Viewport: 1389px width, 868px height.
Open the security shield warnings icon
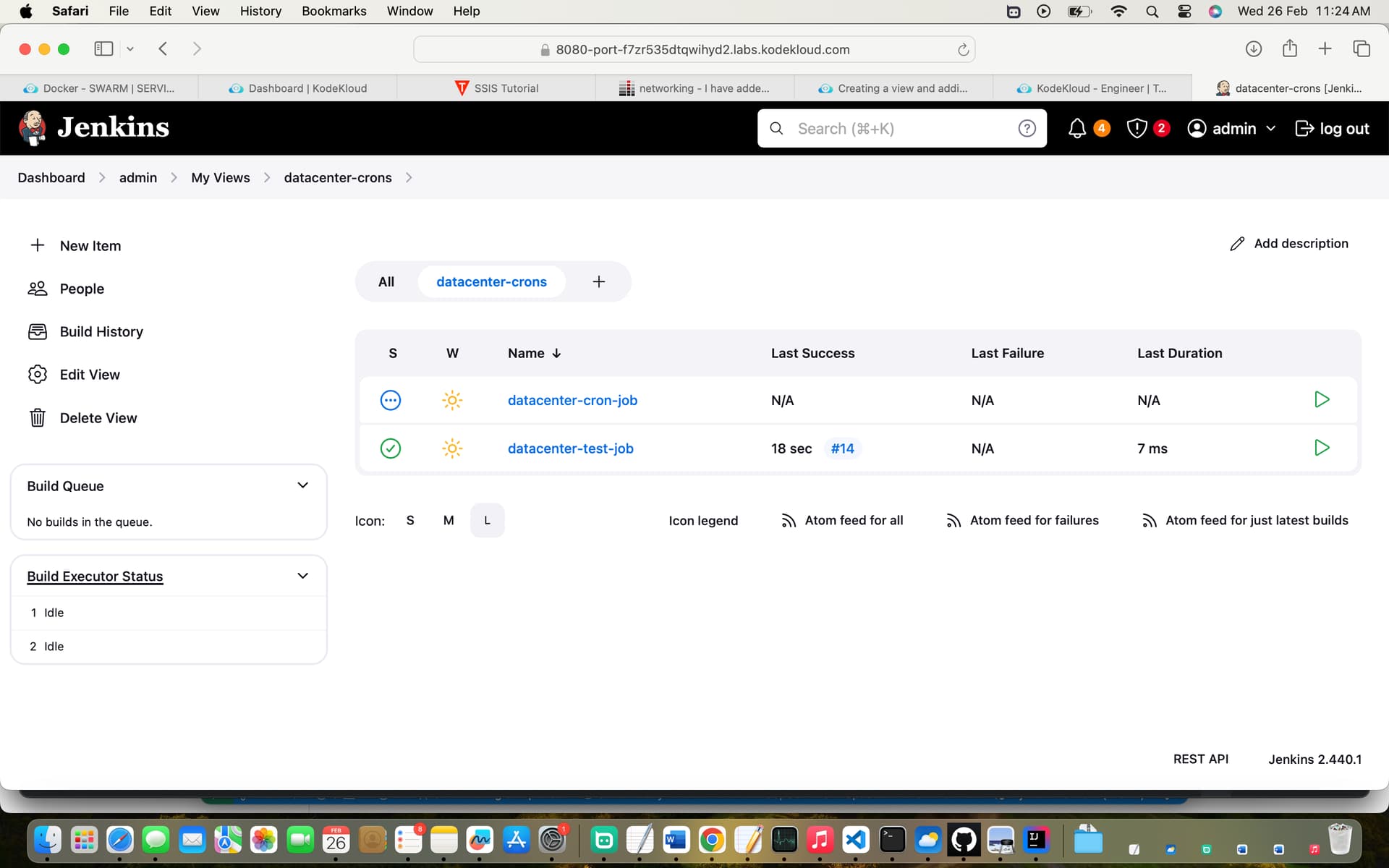(1137, 129)
